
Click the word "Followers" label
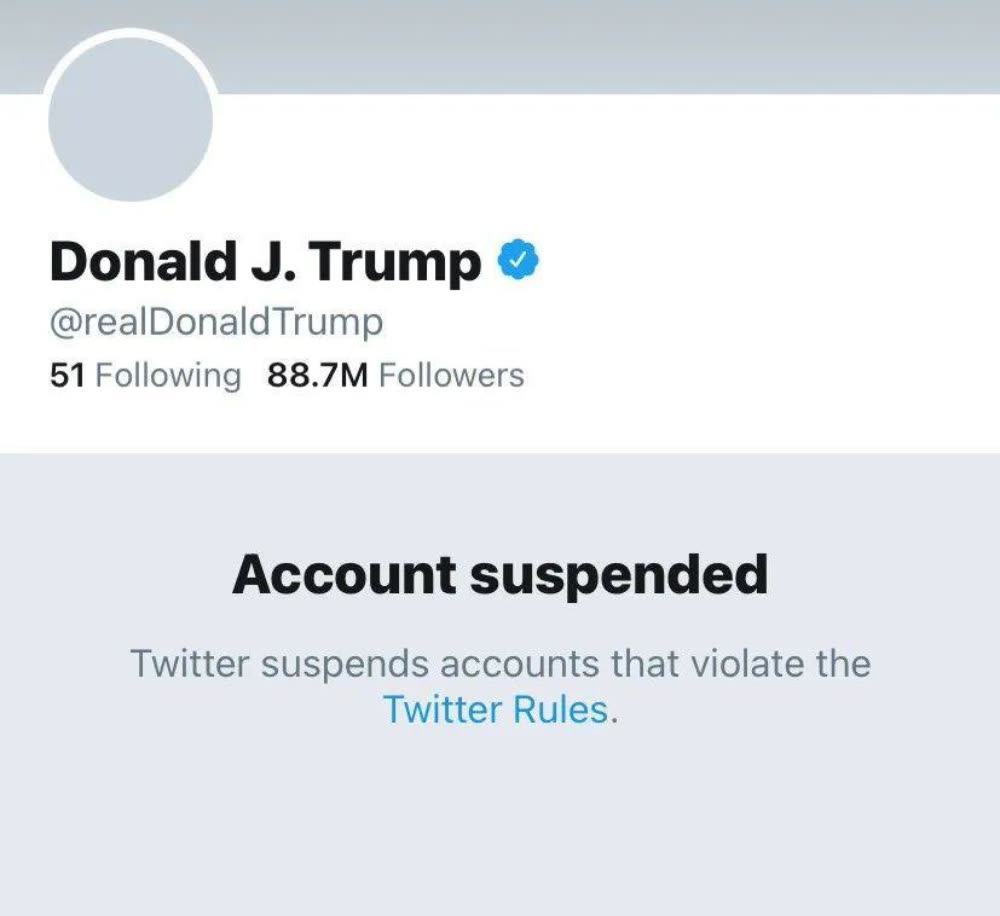[x=452, y=376]
